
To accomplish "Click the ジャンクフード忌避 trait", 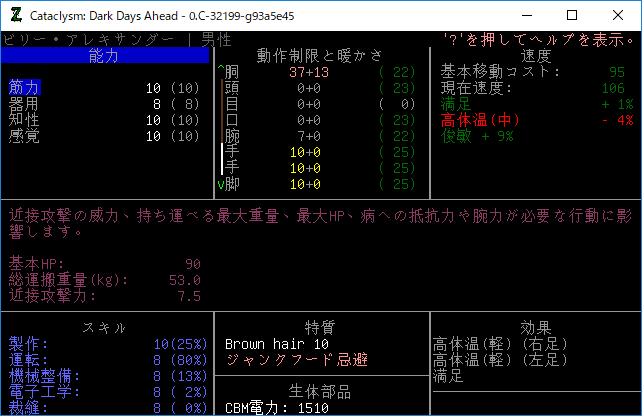I will tap(296, 360).
